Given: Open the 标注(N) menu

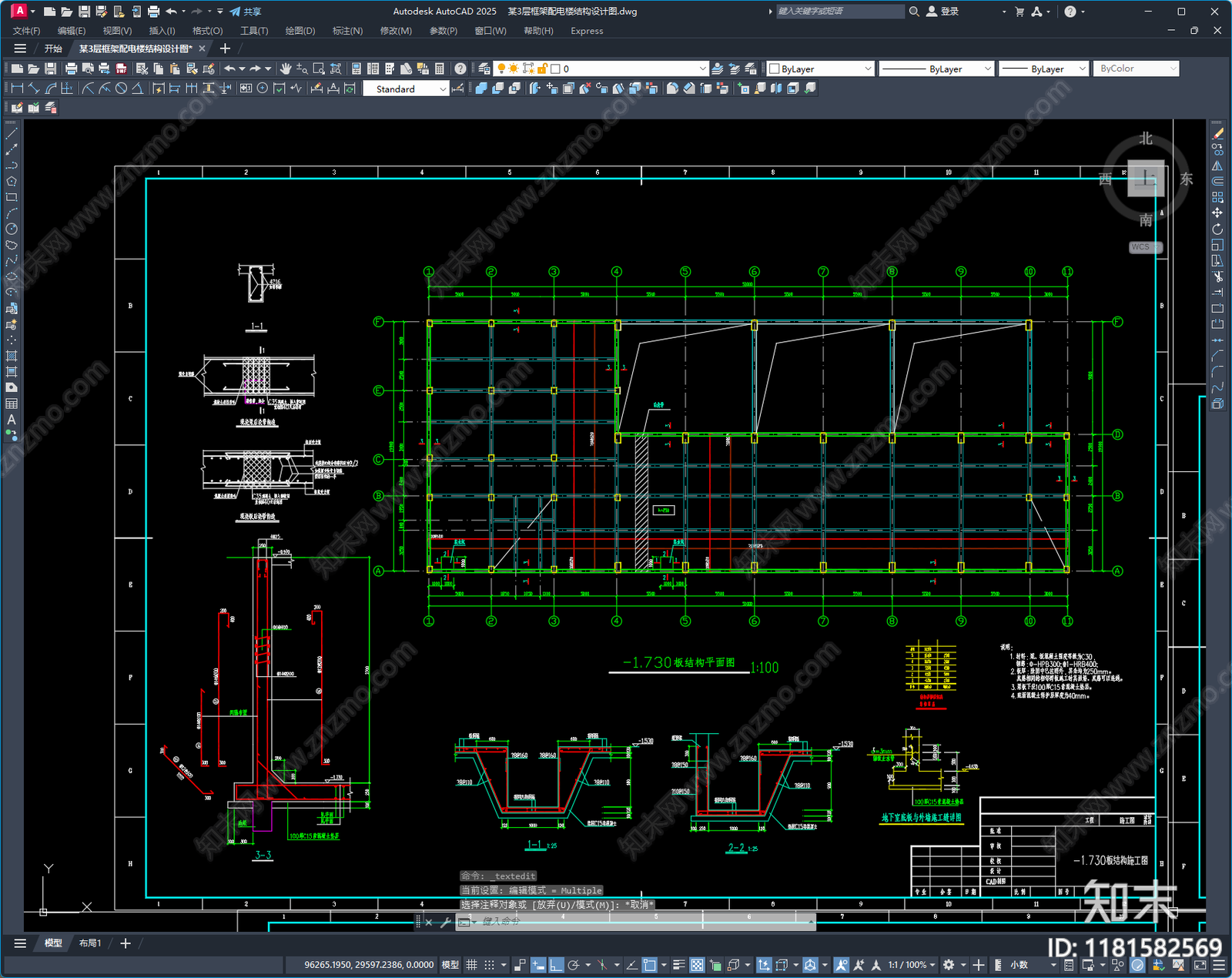Looking at the screenshot, I should tap(347, 31).
